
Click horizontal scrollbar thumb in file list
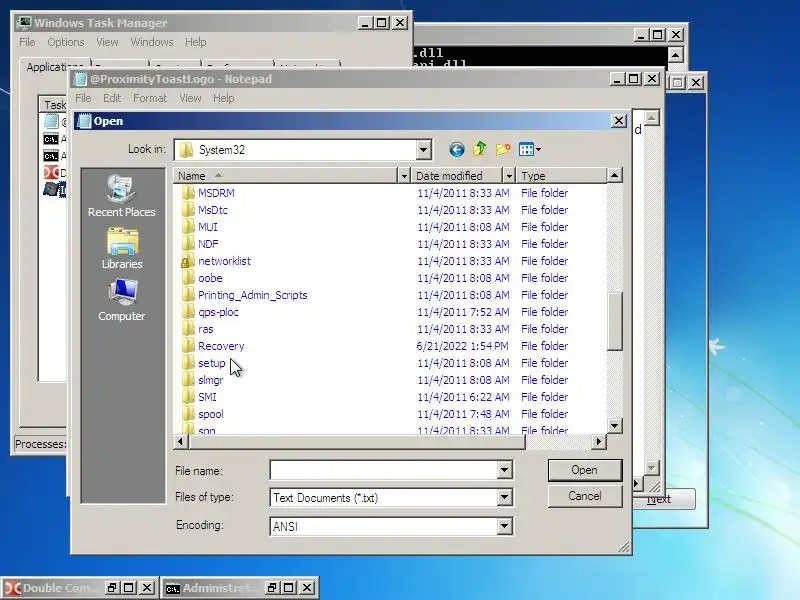tap(357, 442)
